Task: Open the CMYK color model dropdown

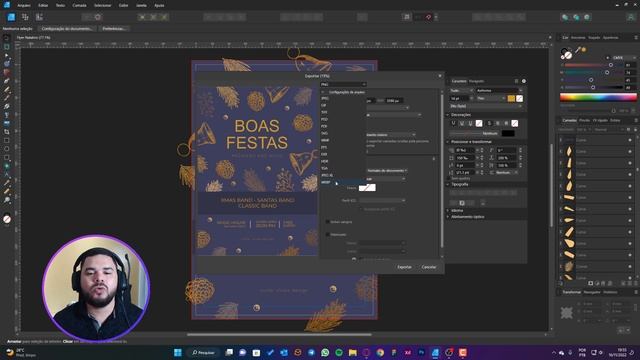Action: (x=623, y=58)
